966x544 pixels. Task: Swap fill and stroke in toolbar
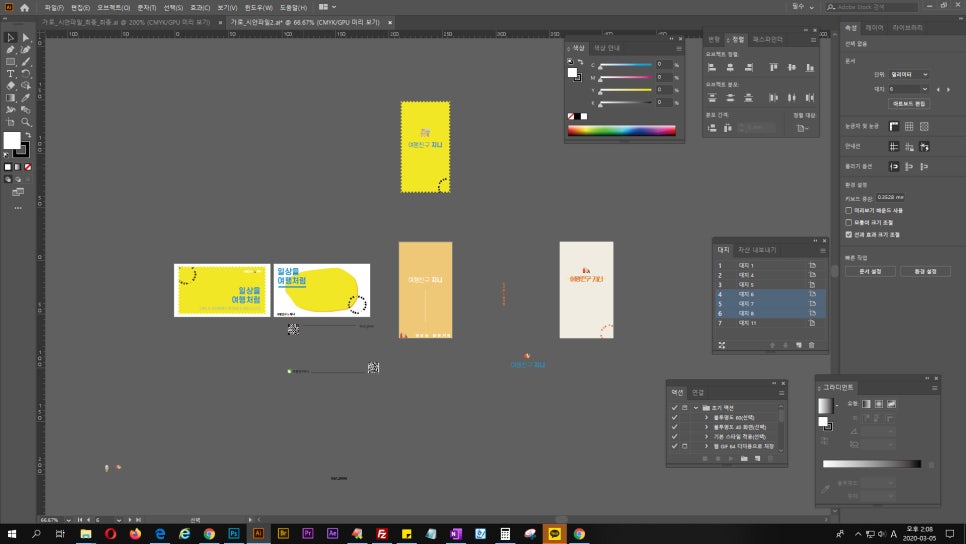coord(28,135)
